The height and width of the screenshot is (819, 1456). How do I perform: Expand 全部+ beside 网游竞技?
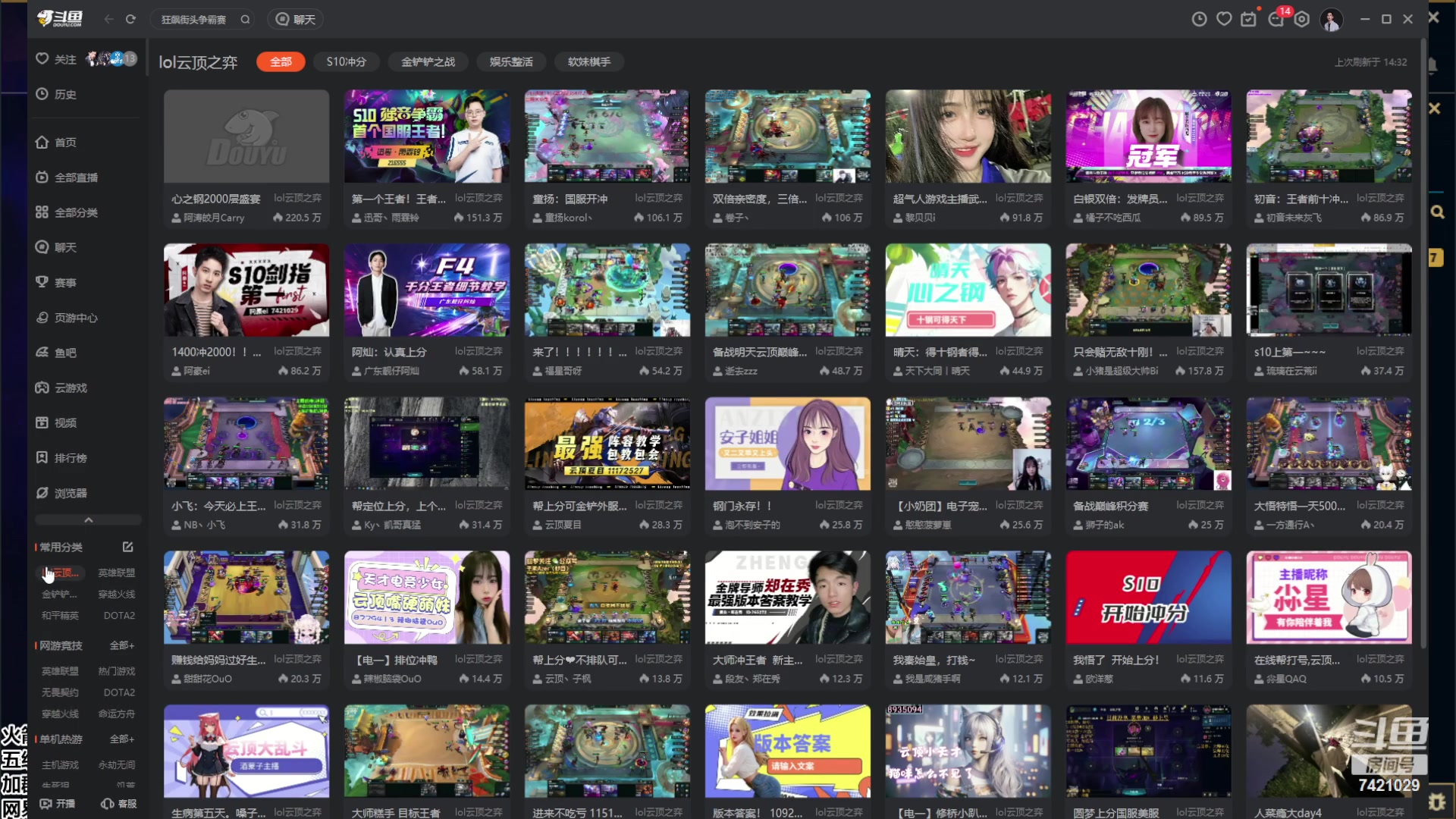(121, 645)
